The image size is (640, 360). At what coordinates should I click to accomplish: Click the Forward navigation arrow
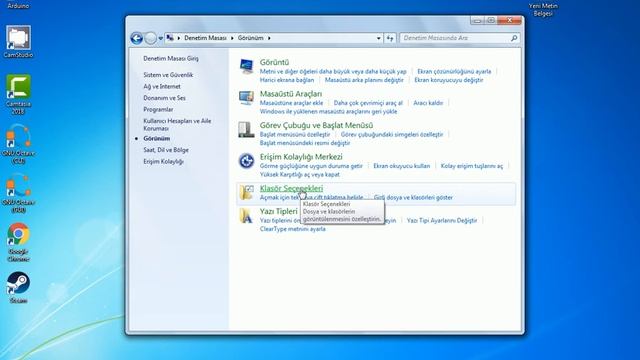pyautogui.click(x=151, y=38)
